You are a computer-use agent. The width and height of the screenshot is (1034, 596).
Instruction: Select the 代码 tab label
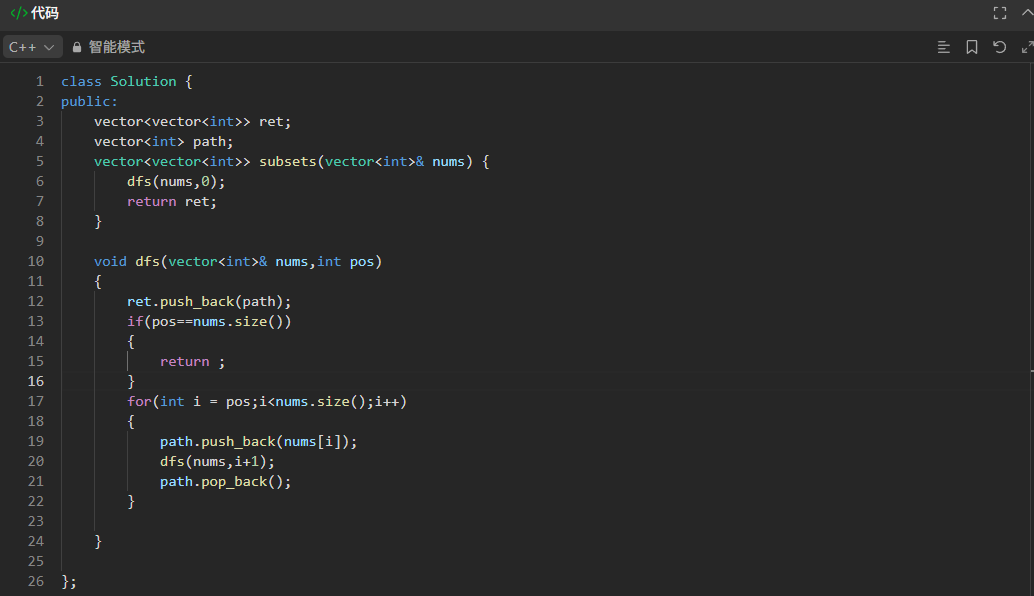click(x=45, y=13)
